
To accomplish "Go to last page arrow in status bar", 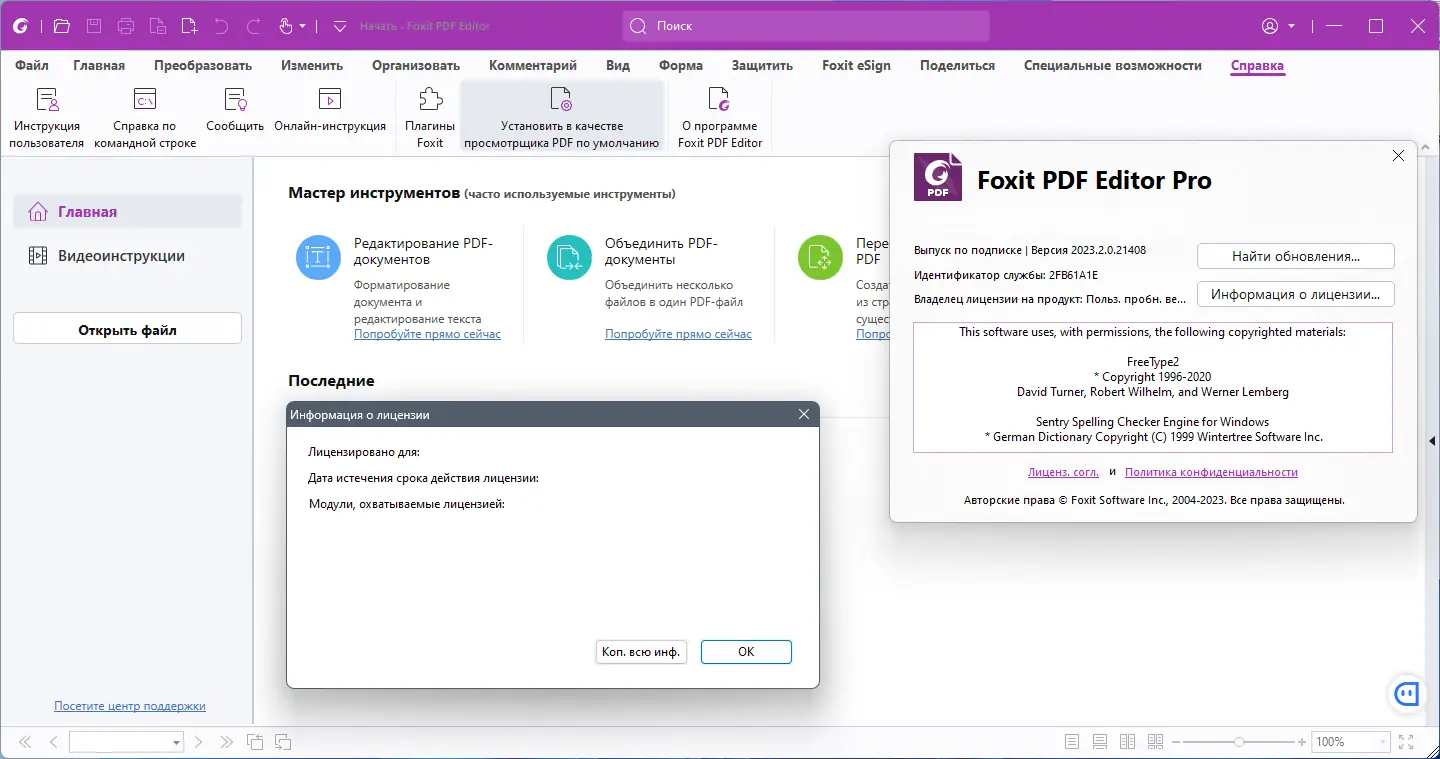I will pos(227,742).
